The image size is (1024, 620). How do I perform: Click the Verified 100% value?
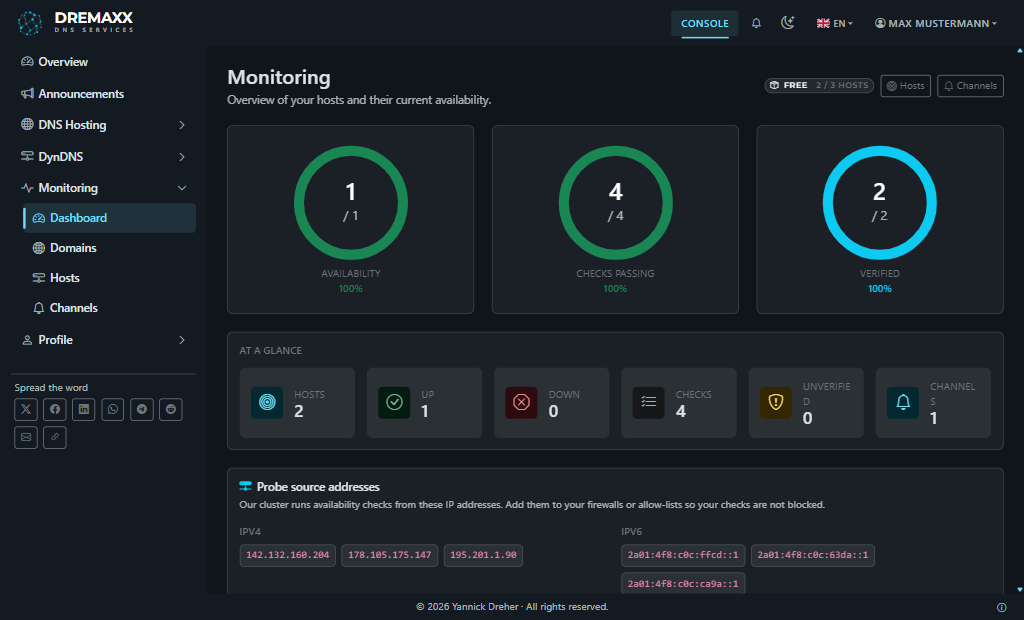(880, 289)
